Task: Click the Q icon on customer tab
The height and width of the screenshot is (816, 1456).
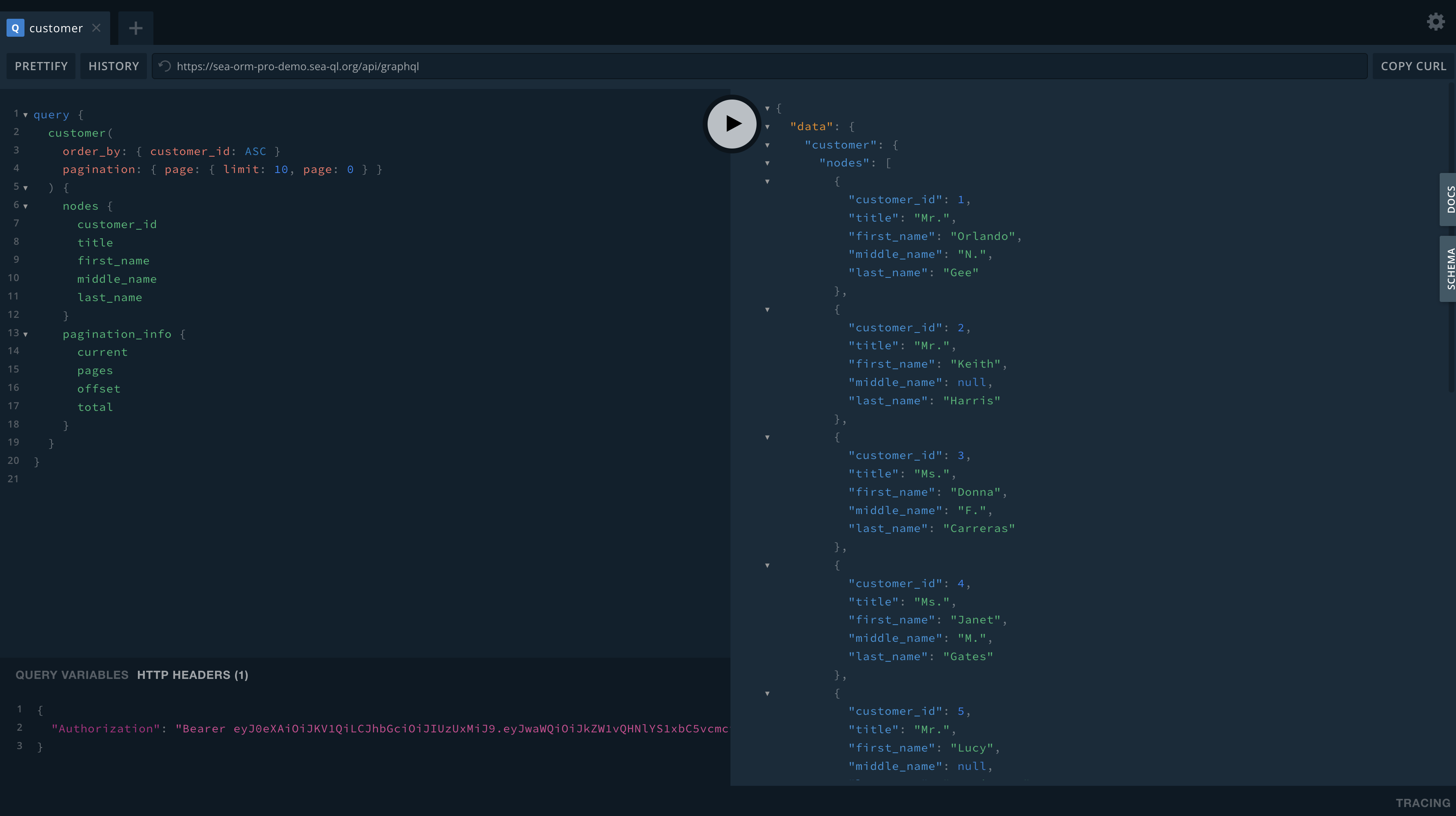Action: 15,28
